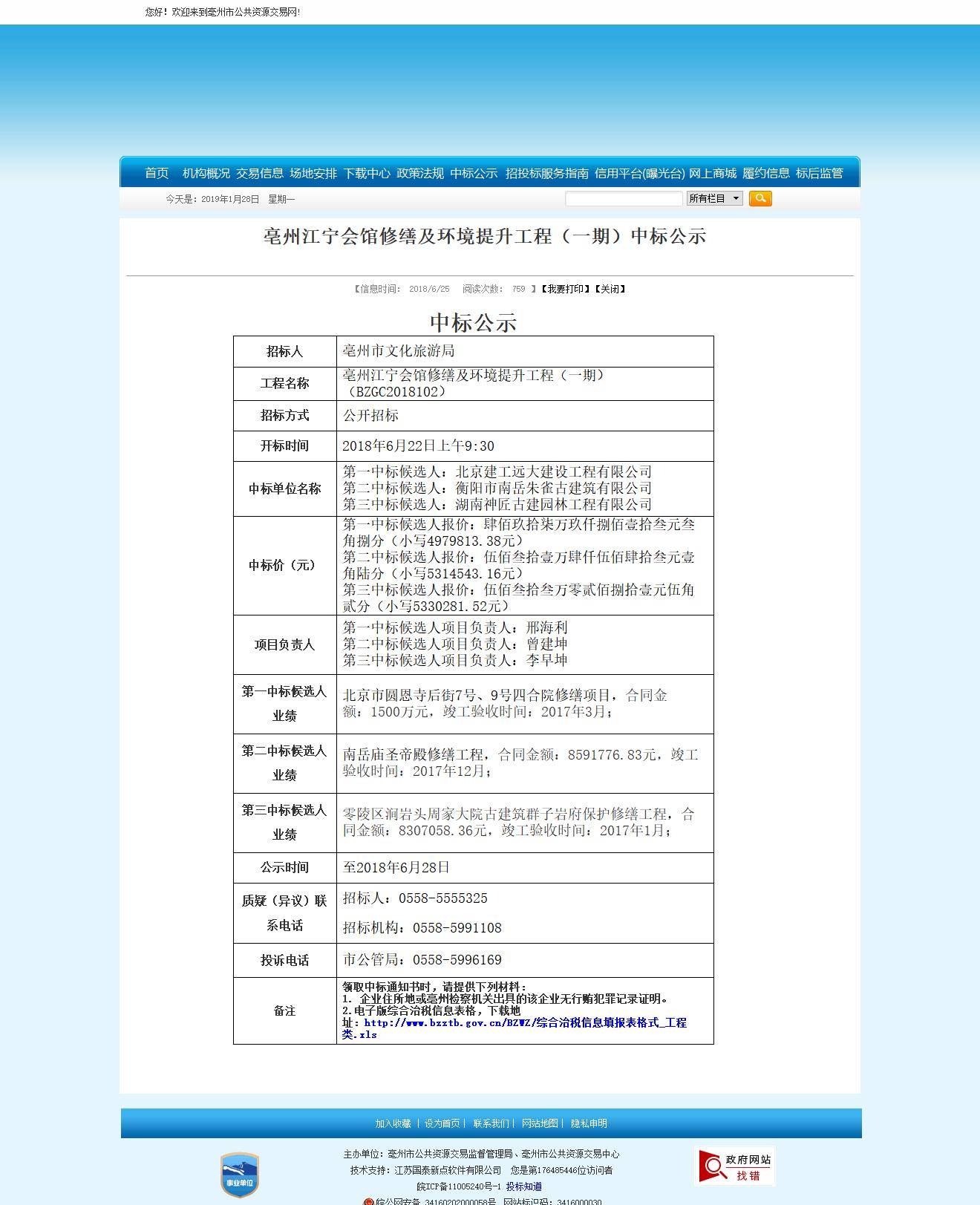Open the 机构概况 menu item
This screenshot has height=1205, width=980.
click(x=206, y=173)
